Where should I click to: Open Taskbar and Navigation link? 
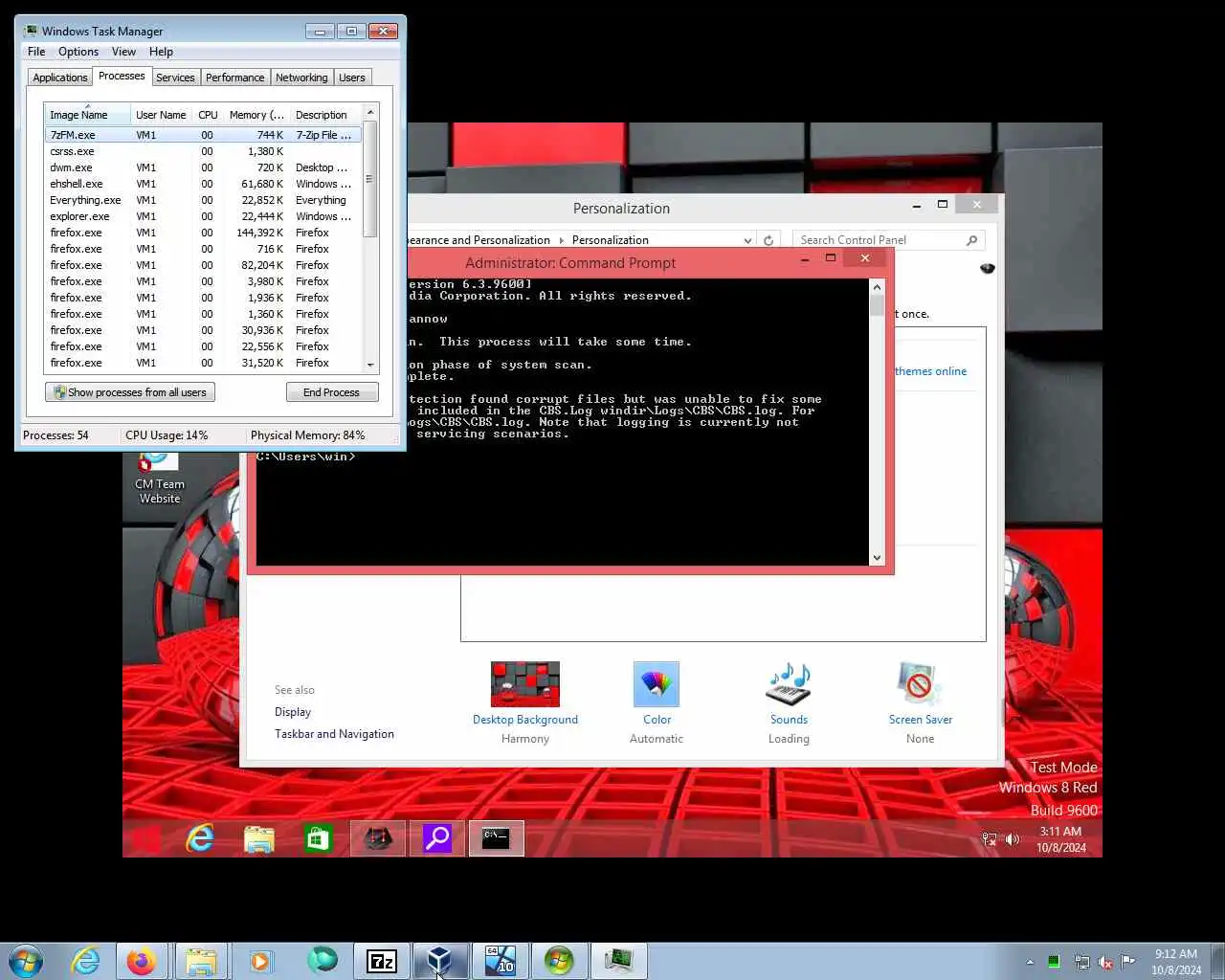(x=334, y=734)
